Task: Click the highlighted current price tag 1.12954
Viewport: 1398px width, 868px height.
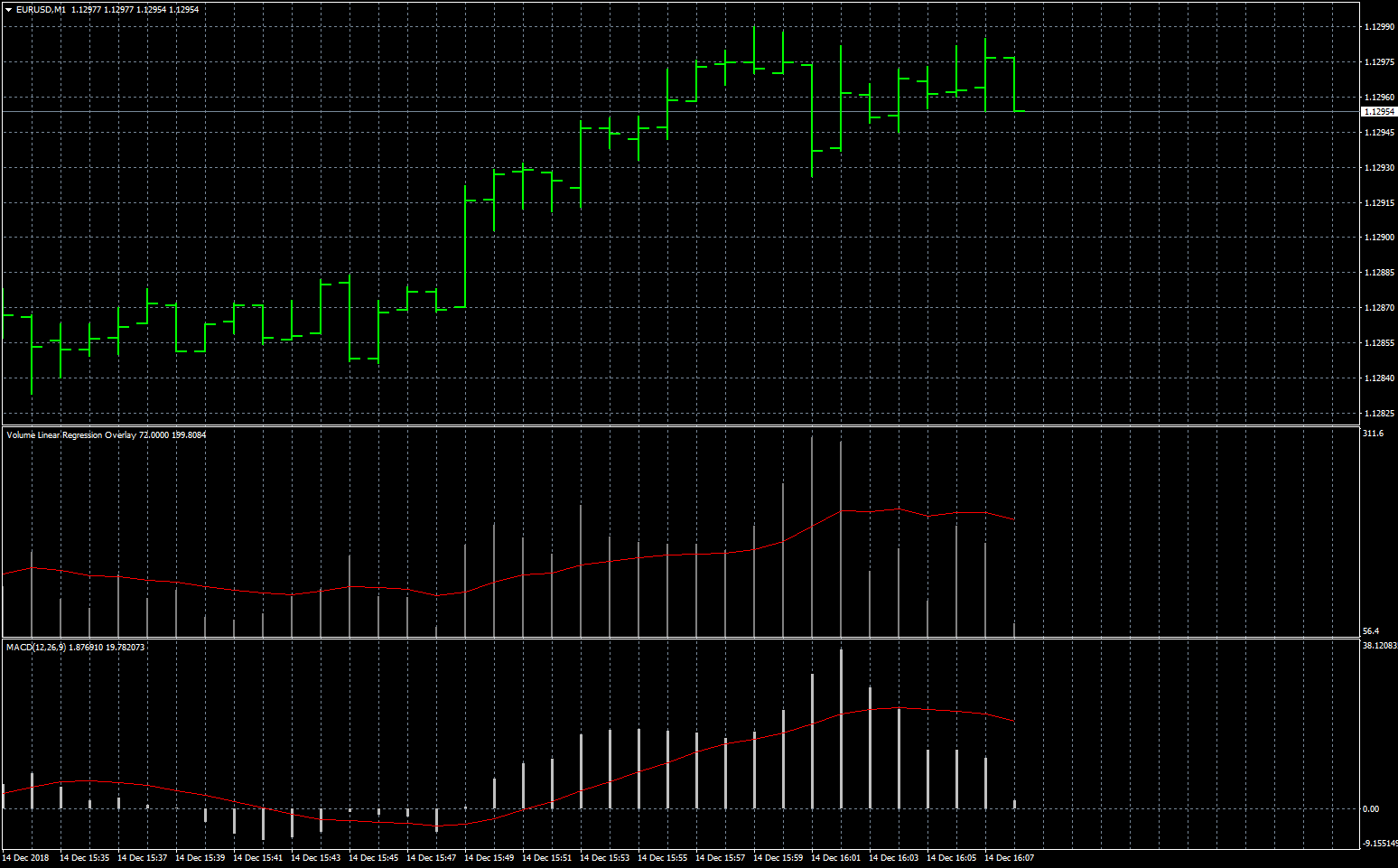Action: 1379,112
